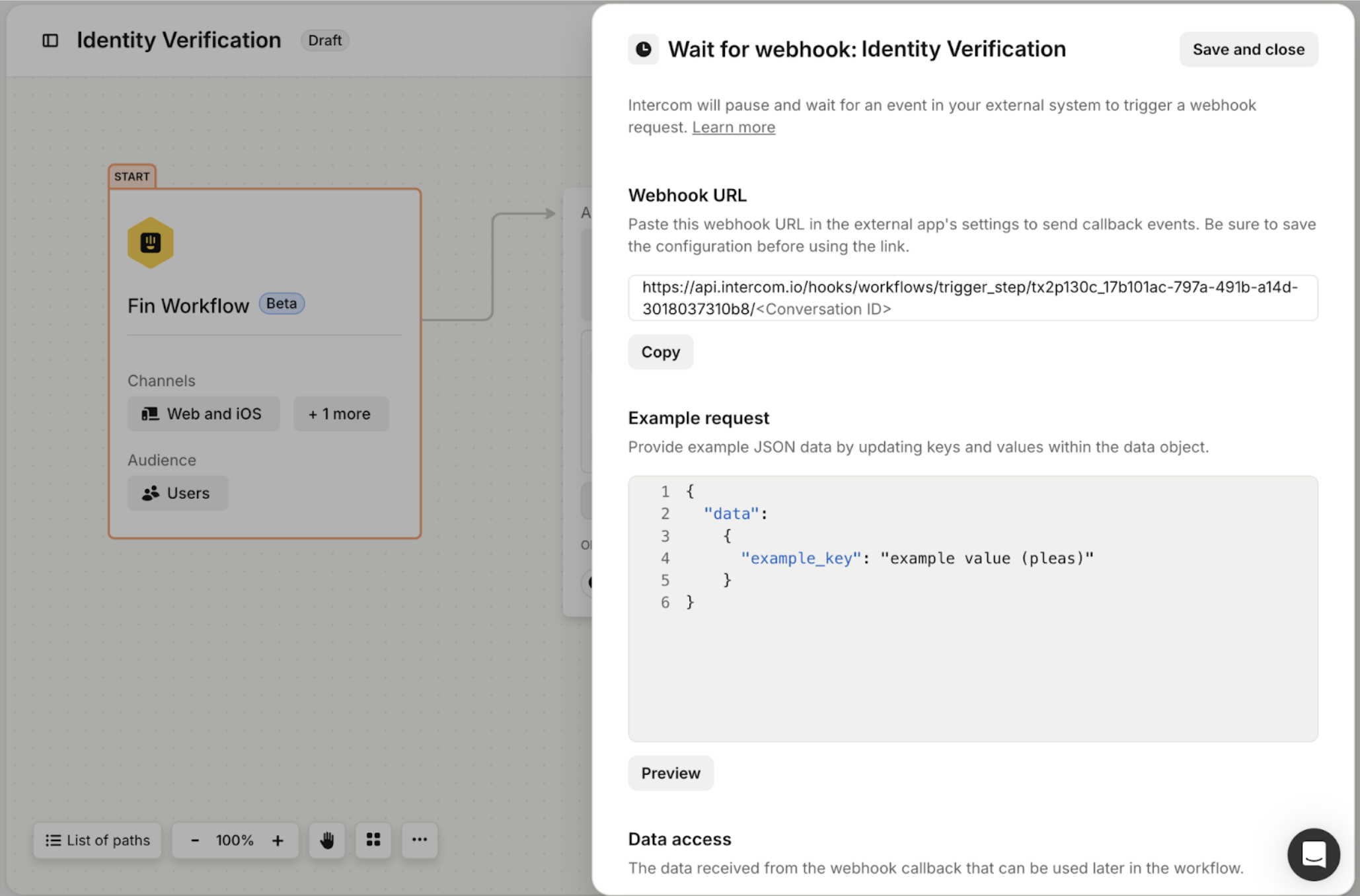
Task: Click Preview below example request
Action: pyautogui.click(x=670, y=773)
